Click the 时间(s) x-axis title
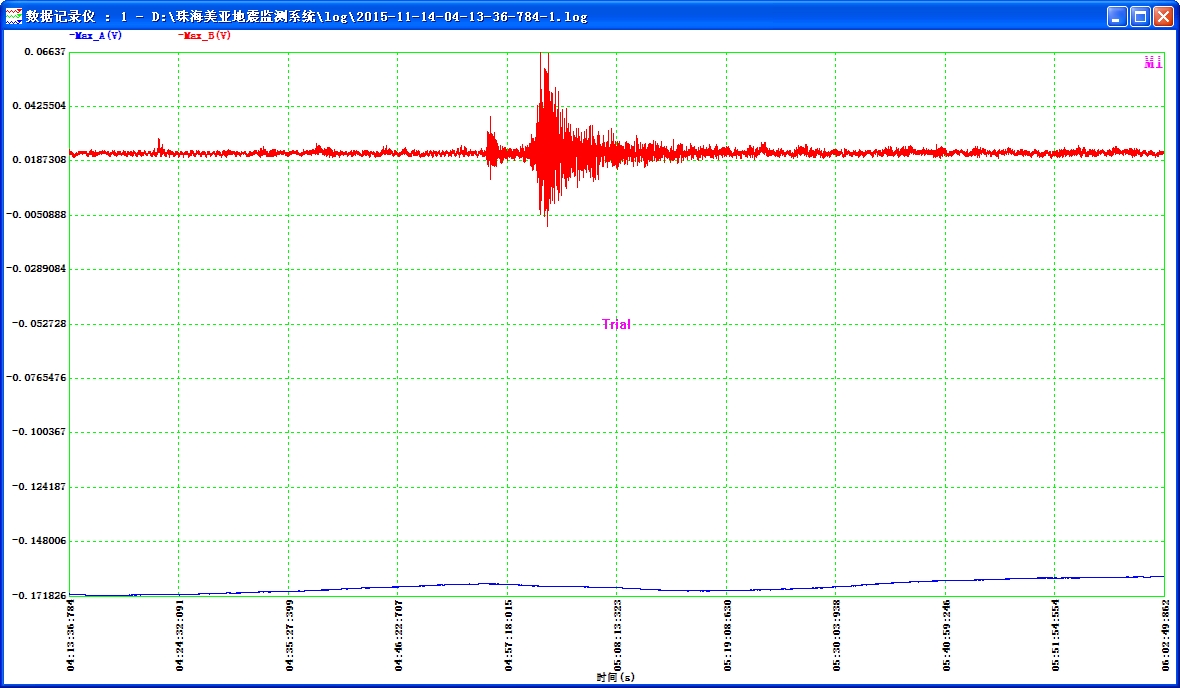This screenshot has width=1180, height=688. (x=616, y=677)
